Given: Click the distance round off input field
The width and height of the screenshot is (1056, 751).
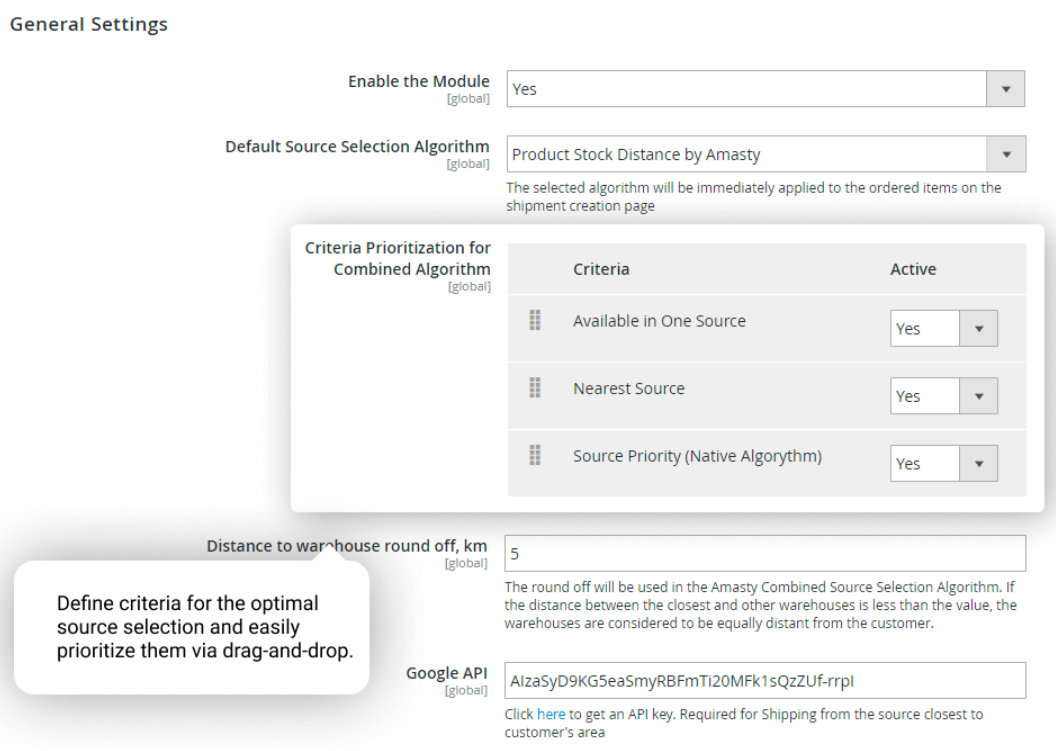Looking at the screenshot, I should click(765, 553).
